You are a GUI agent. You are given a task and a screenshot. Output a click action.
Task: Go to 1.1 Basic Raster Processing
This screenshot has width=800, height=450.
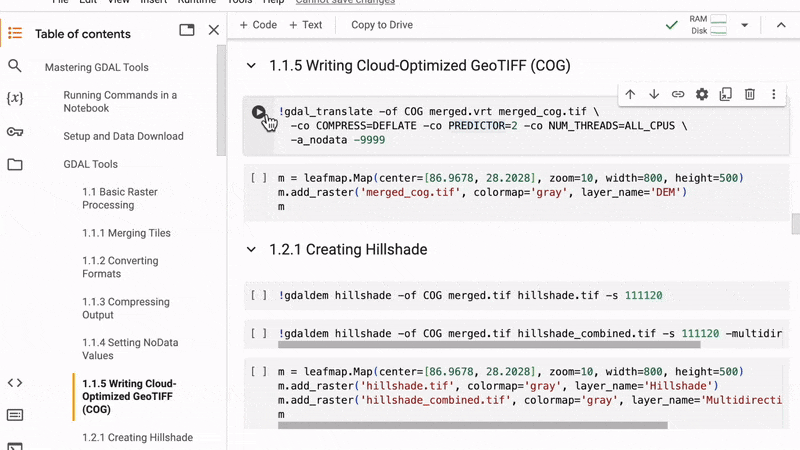[x=120, y=198]
